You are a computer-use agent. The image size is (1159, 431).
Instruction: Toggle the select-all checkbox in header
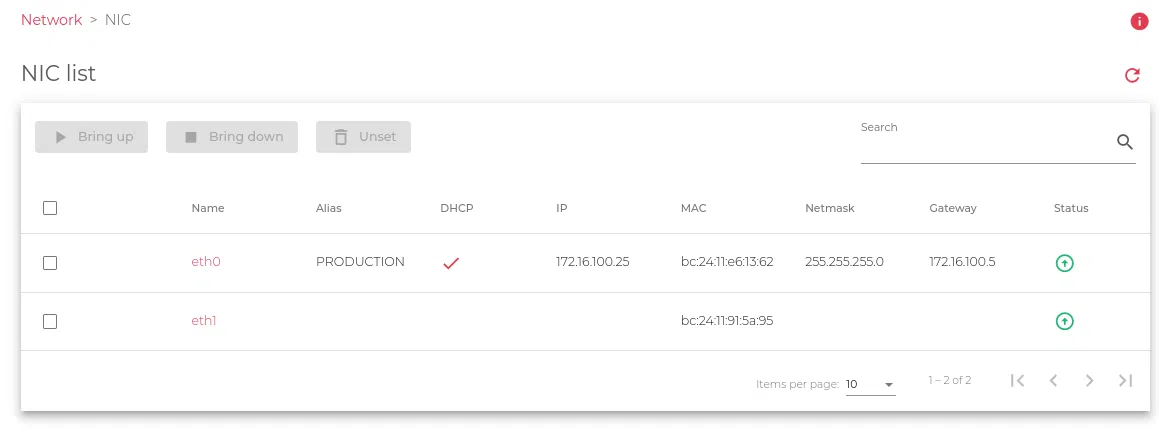50,208
